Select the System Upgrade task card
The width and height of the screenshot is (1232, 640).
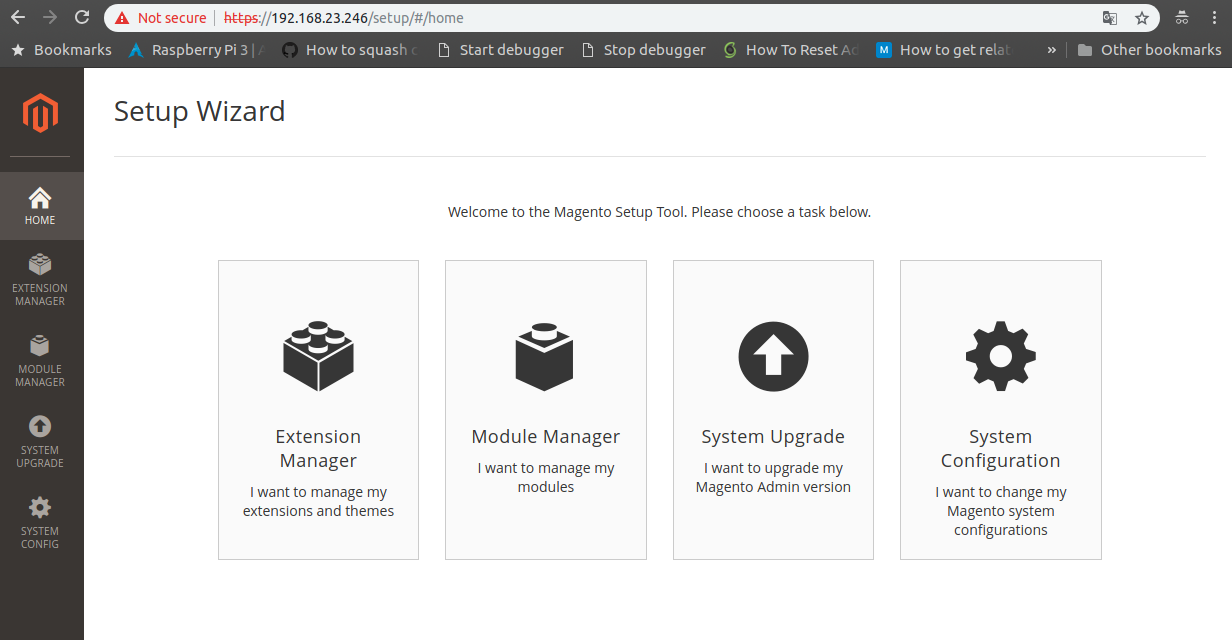(x=773, y=409)
